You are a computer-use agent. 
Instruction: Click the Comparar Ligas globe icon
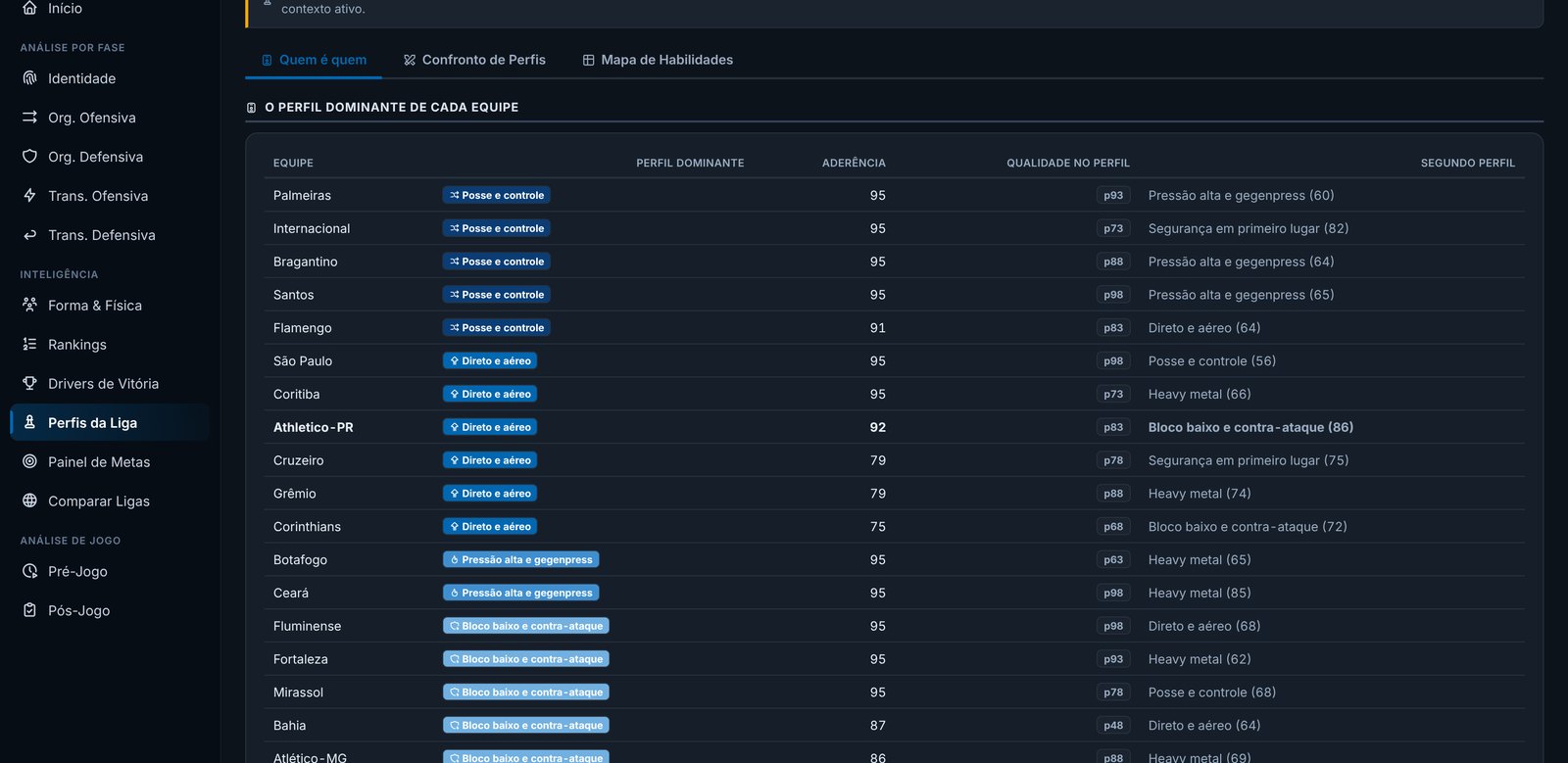(x=29, y=501)
